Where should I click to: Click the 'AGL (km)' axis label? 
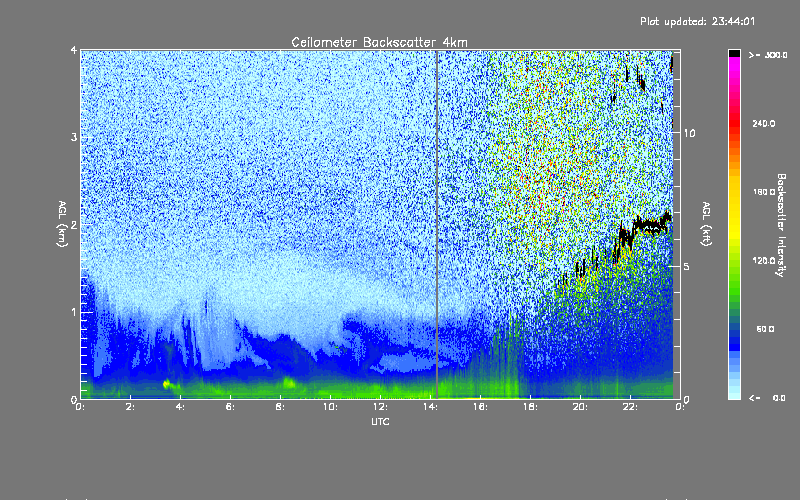click(62, 224)
